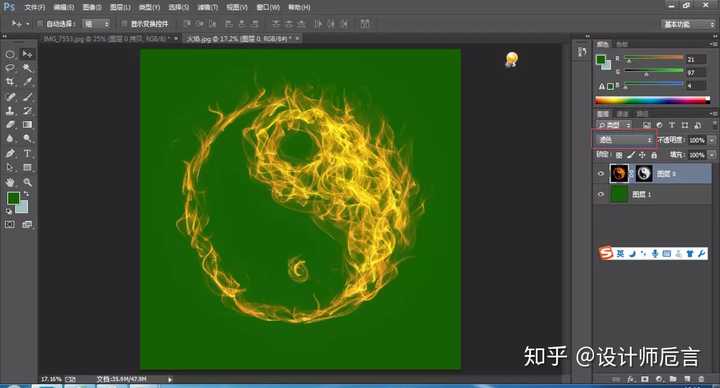The width and height of the screenshot is (720, 388).
Task: Click layer style fx button at panel bottom
Action: pos(631,379)
